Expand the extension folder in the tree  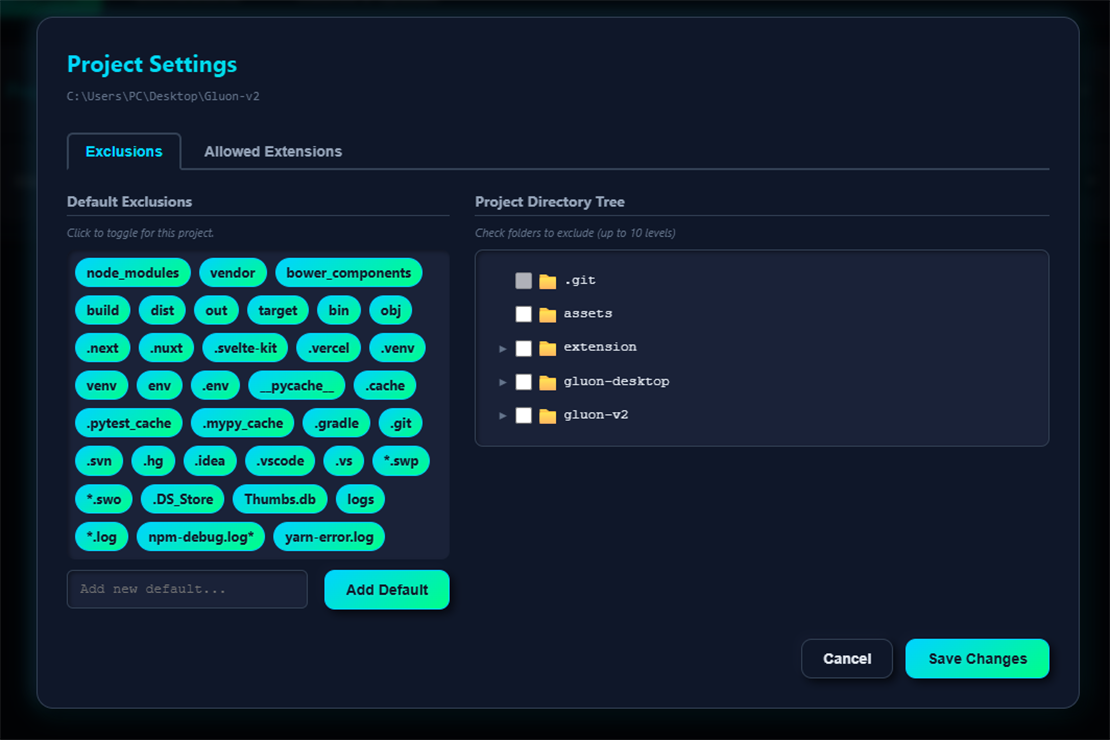503,347
